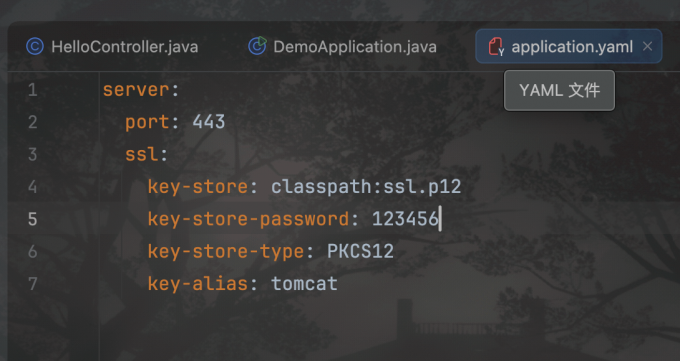Click line number 5 in gutter
This screenshot has width=680, height=361.
[33, 219]
